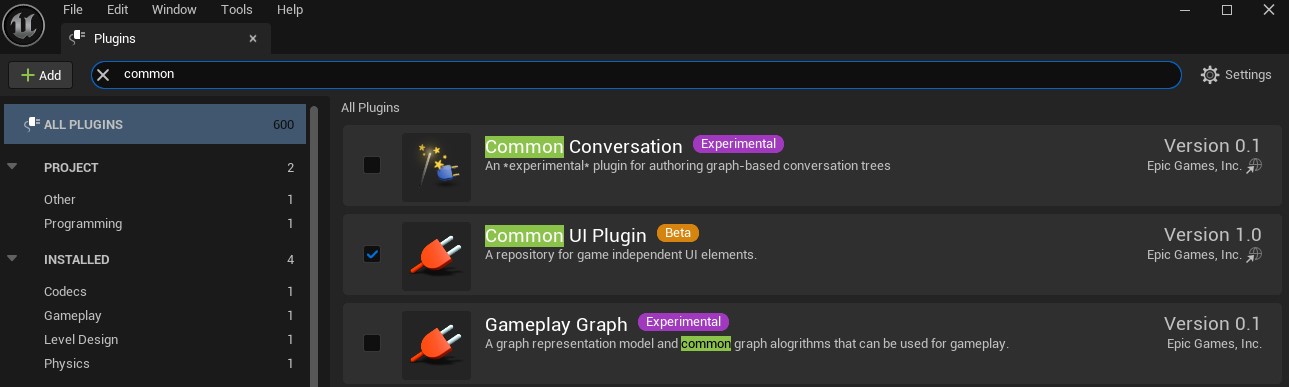The height and width of the screenshot is (387, 1289).
Task: Click the categories panel scrollbar
Action: pos(314,245)
